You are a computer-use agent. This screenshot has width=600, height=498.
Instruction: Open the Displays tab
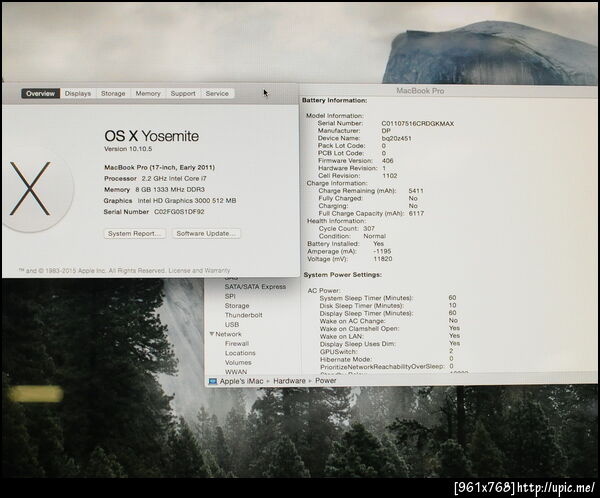point(78,93)
